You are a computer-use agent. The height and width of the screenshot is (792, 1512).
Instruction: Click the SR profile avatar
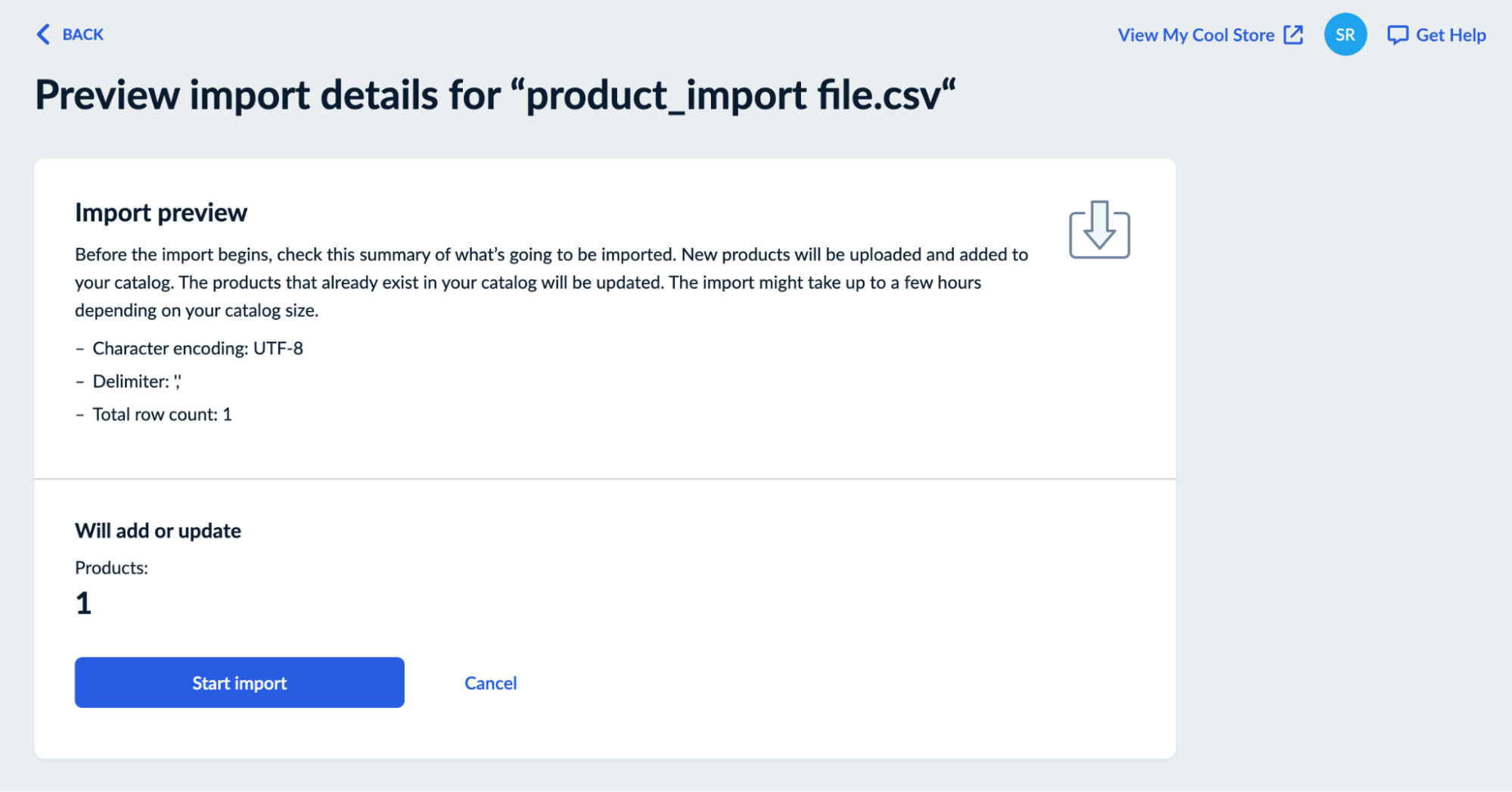click(x=1346, y=34)
